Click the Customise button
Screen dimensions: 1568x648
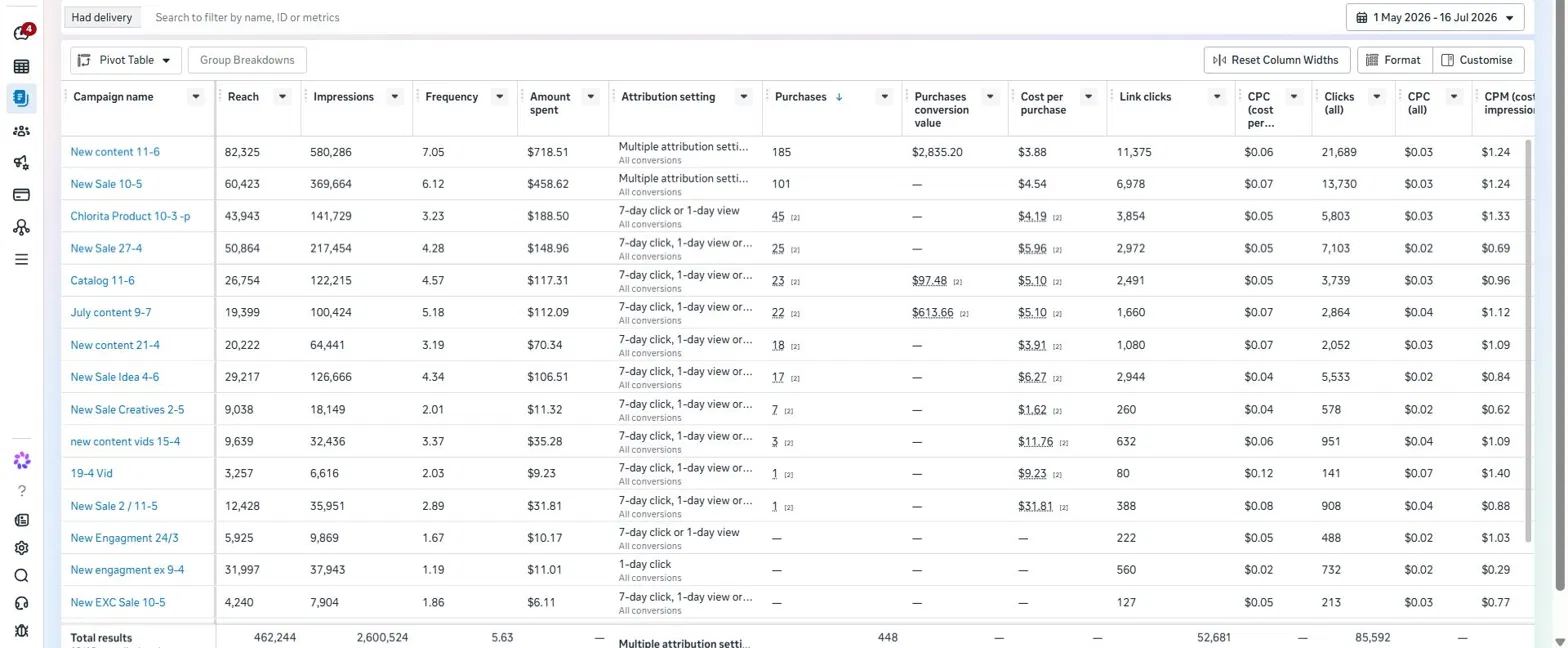tap(1478, 60)
